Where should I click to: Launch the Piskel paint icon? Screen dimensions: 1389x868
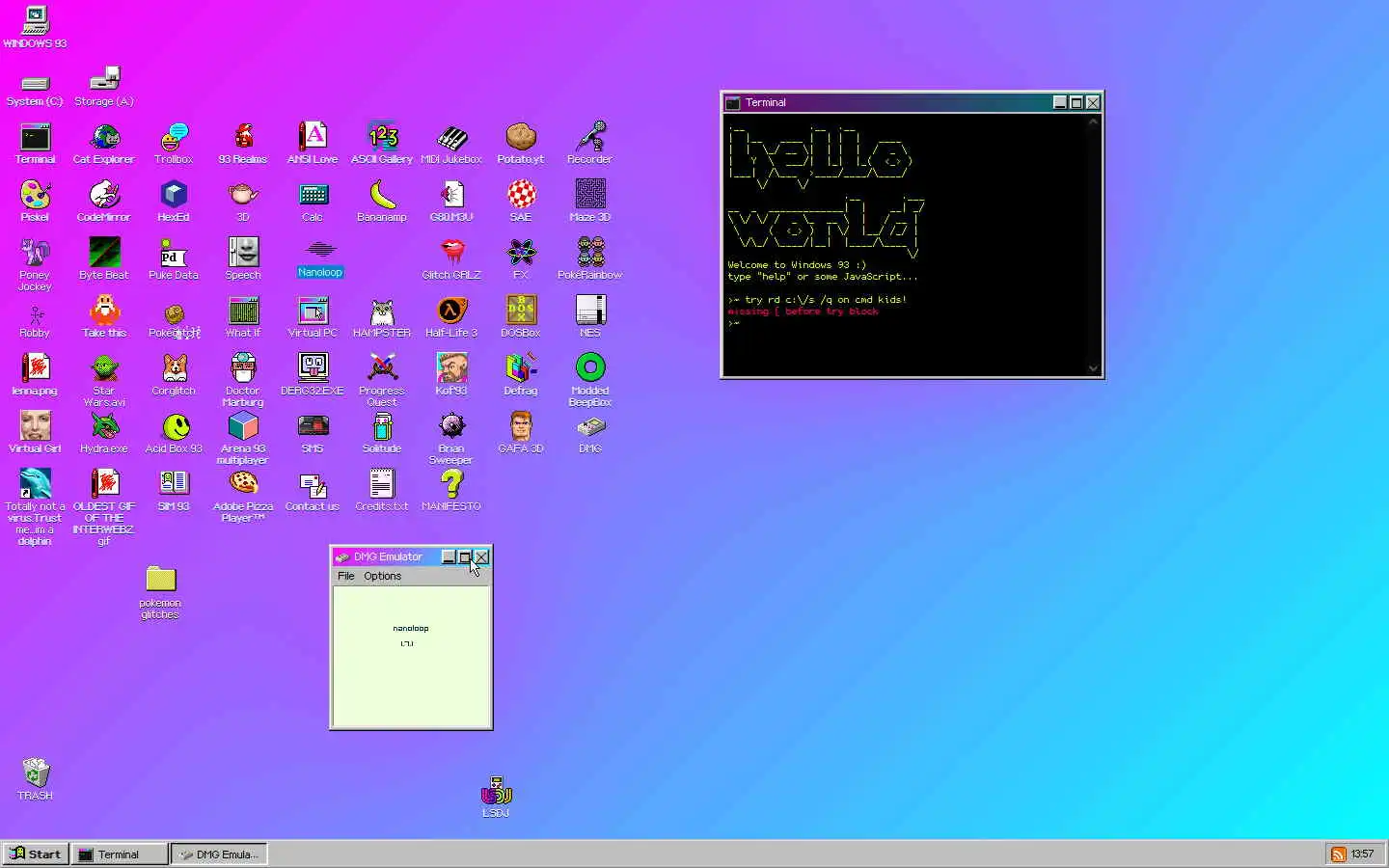35,202
